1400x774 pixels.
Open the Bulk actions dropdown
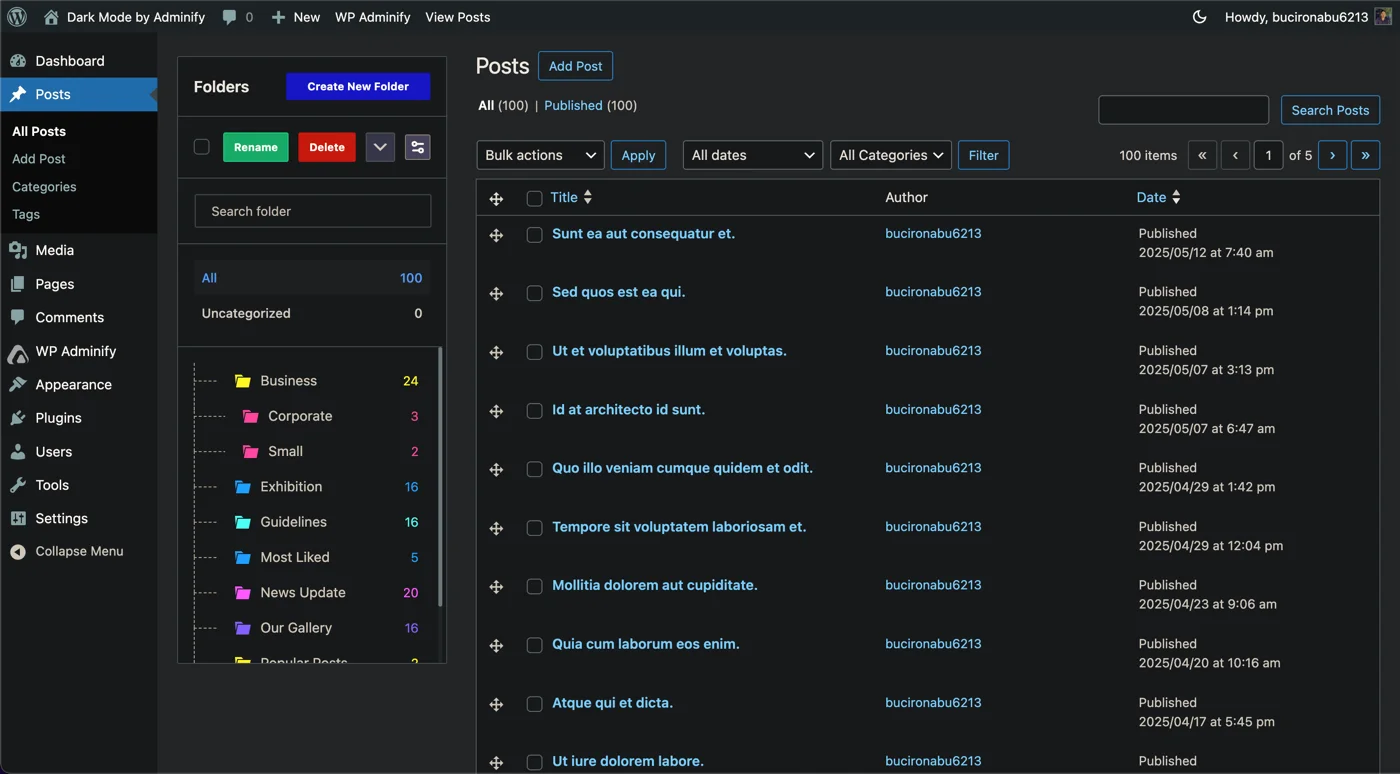(x=540, y=155)
